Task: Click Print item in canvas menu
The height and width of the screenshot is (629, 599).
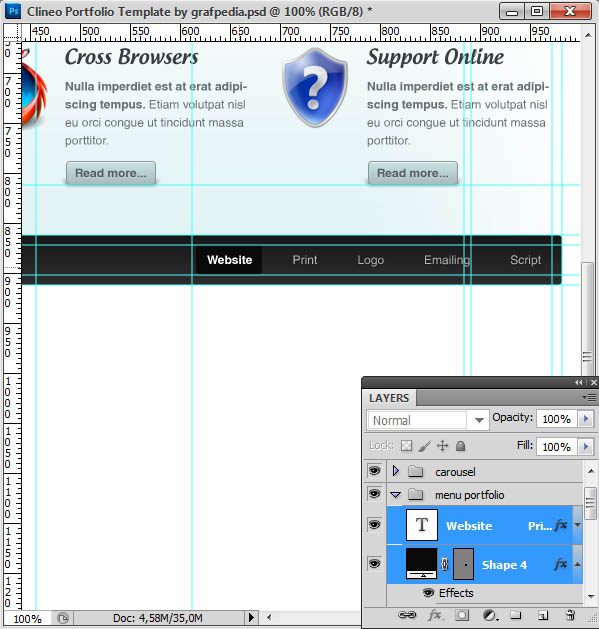Action: pyautogui.click(x=305, y=260)
